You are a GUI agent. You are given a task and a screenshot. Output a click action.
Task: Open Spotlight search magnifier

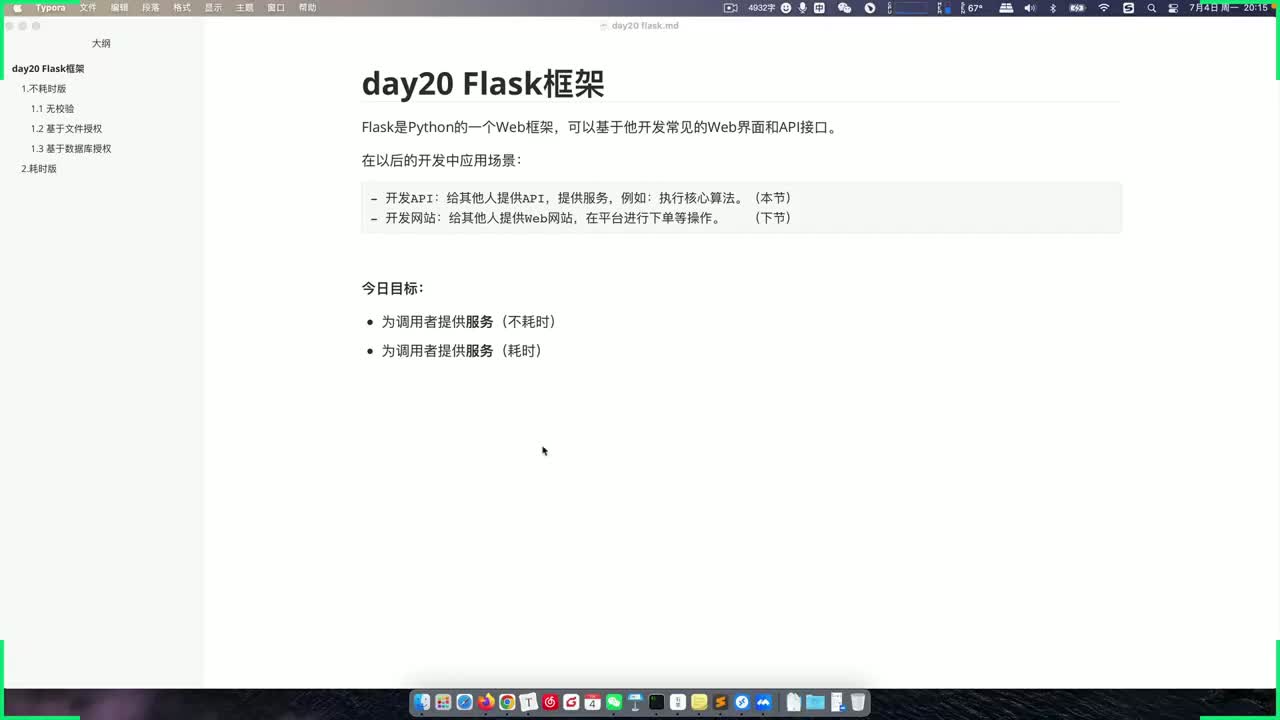point(1152,7)
